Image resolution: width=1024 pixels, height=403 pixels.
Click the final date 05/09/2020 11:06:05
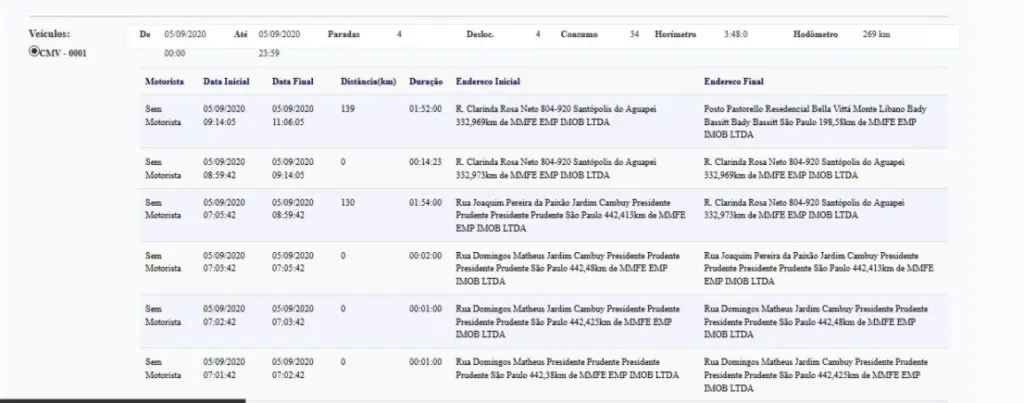(x=293, y=116)
